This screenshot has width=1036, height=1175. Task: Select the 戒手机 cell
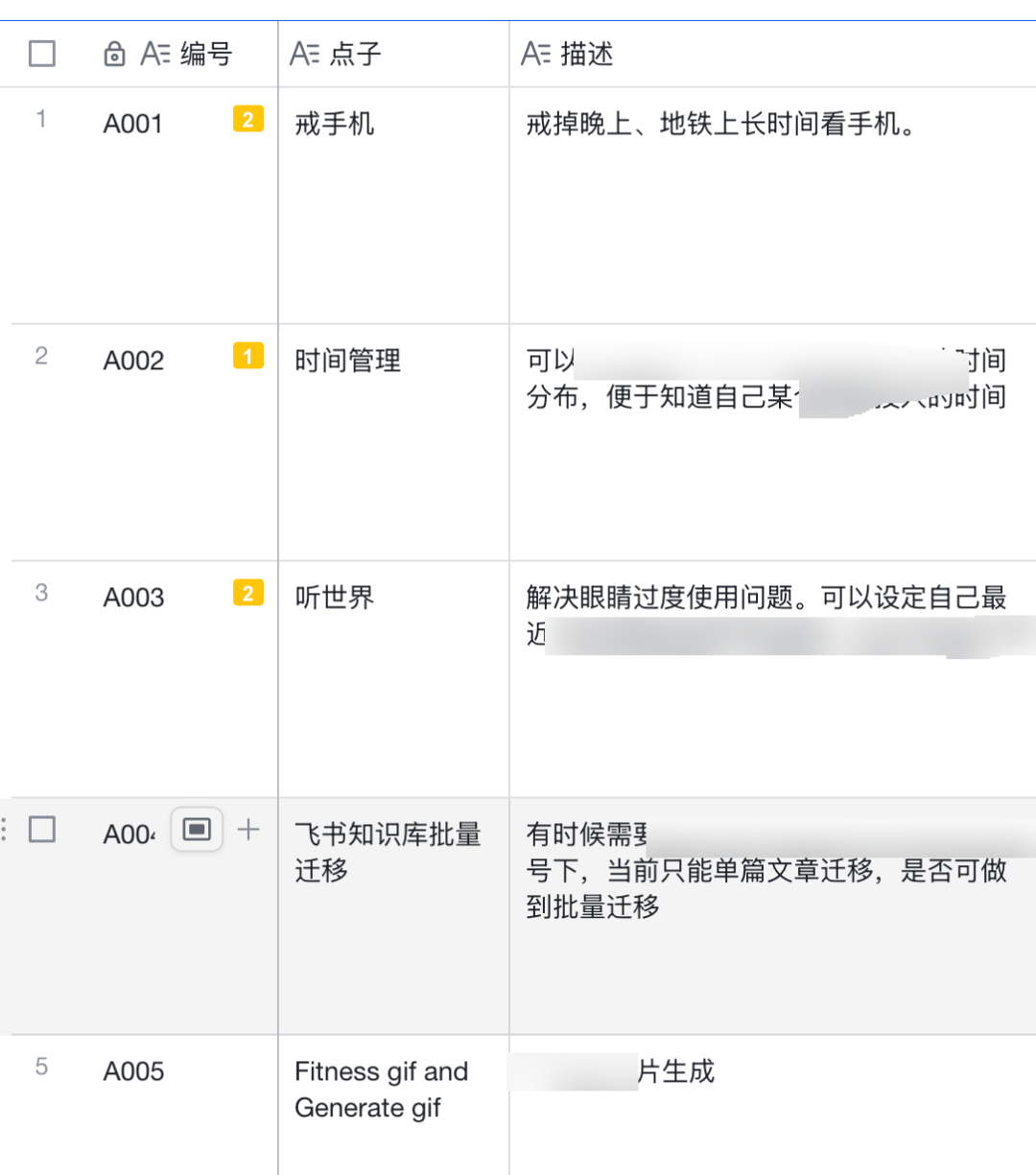pos(335,124)
